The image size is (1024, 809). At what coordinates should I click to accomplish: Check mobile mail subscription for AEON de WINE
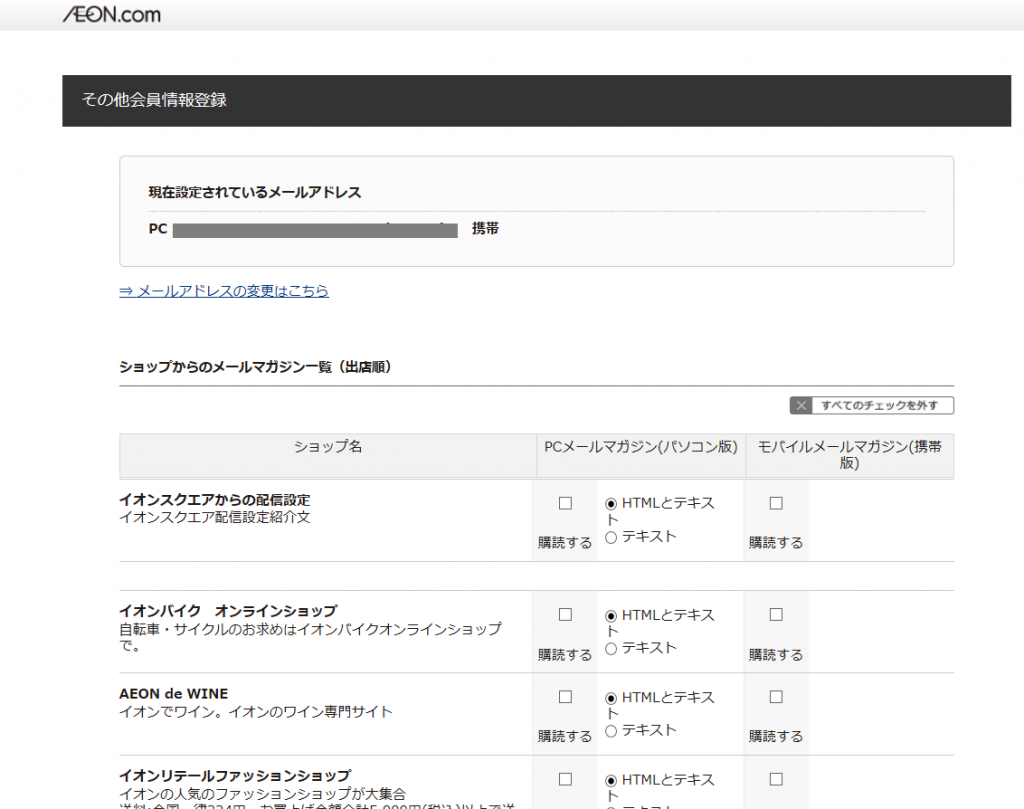[x=776, y=696]
